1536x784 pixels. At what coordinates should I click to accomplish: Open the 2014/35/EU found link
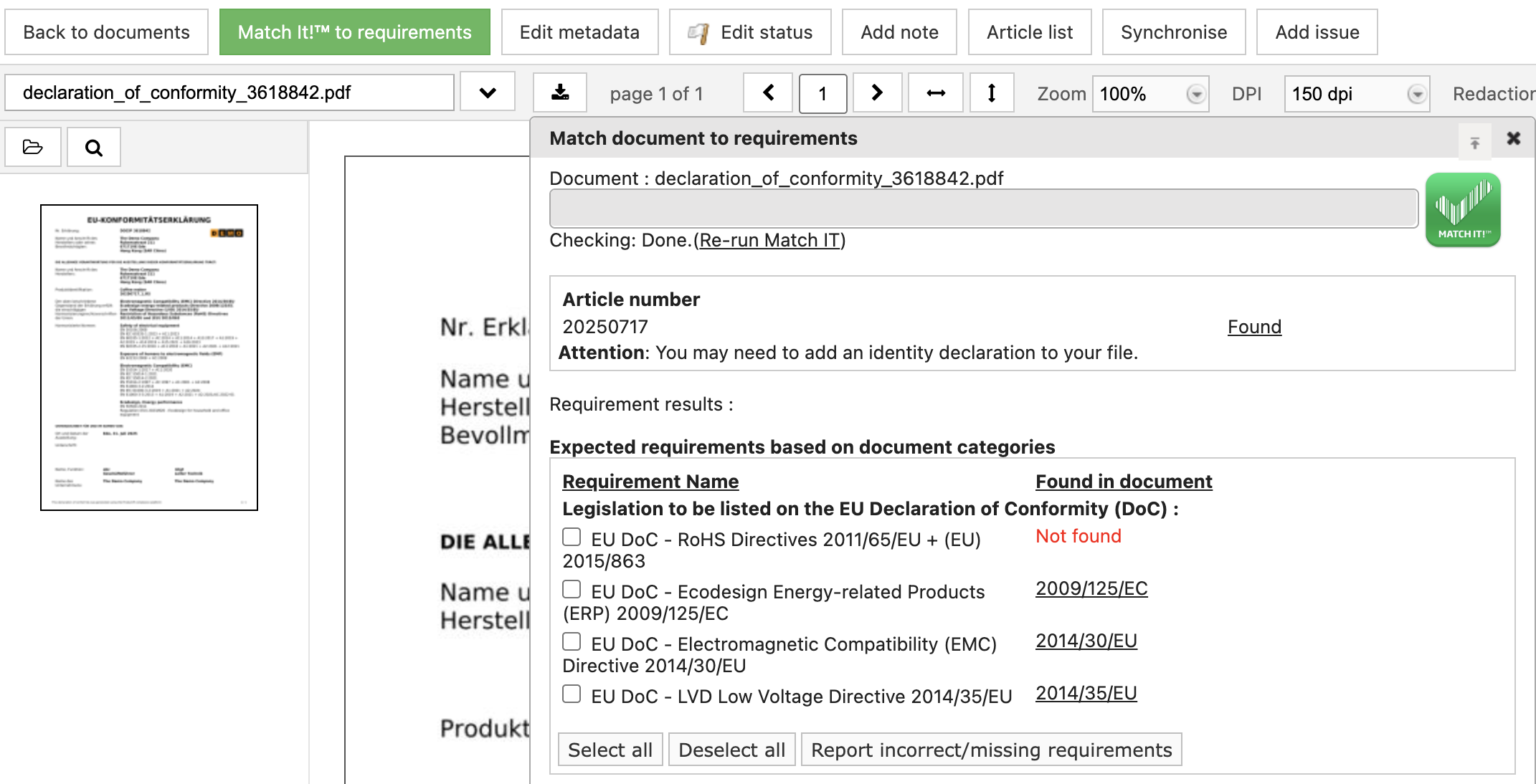1086,693
